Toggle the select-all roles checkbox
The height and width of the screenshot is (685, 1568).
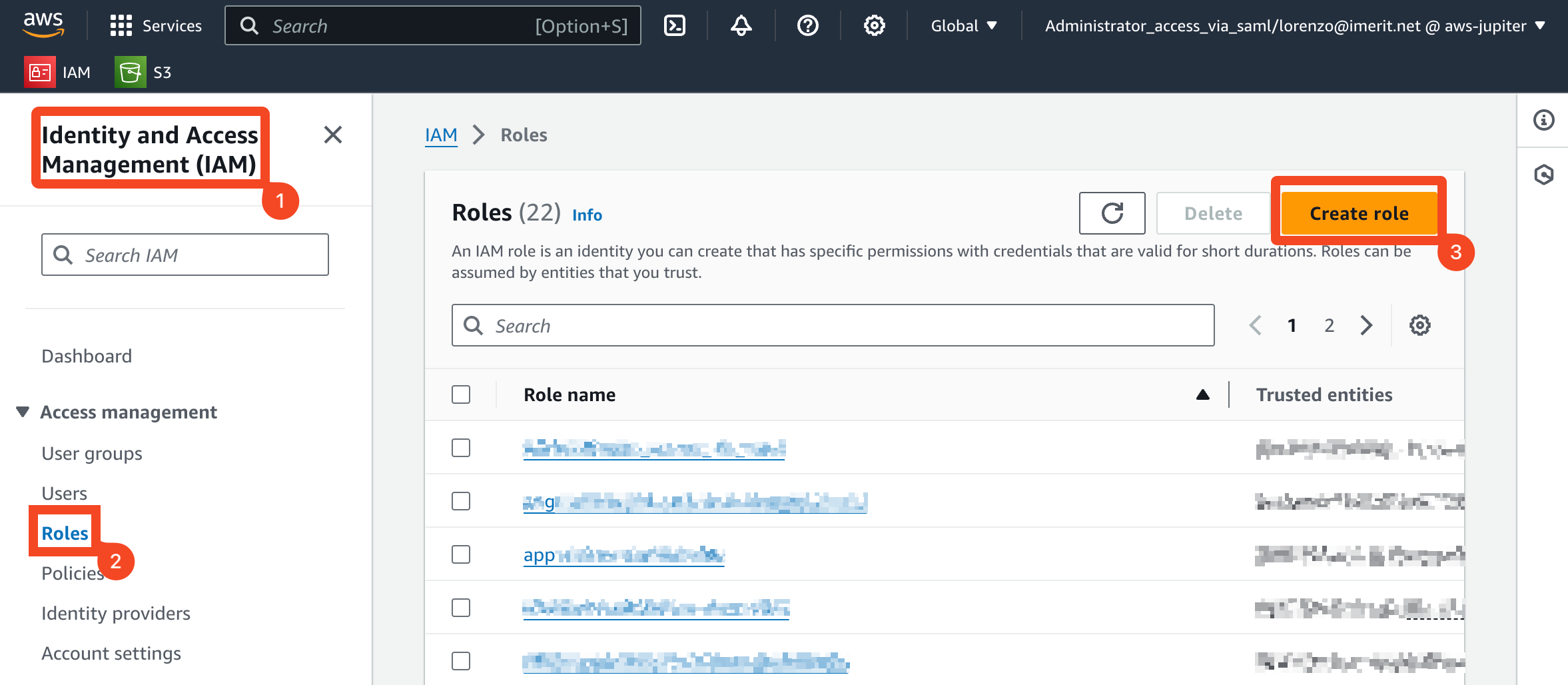point(461,394)
